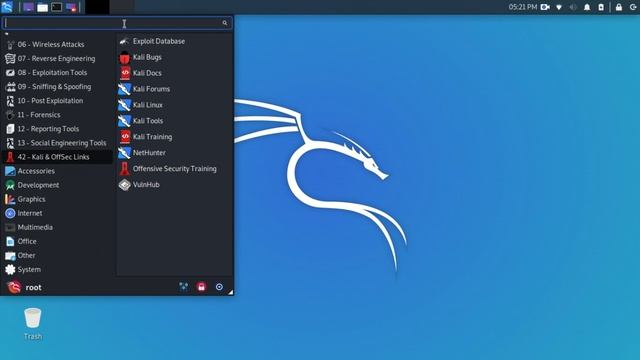The image size is (640, 360).
Task: Open the Graphics category
Action: [57, 199]
